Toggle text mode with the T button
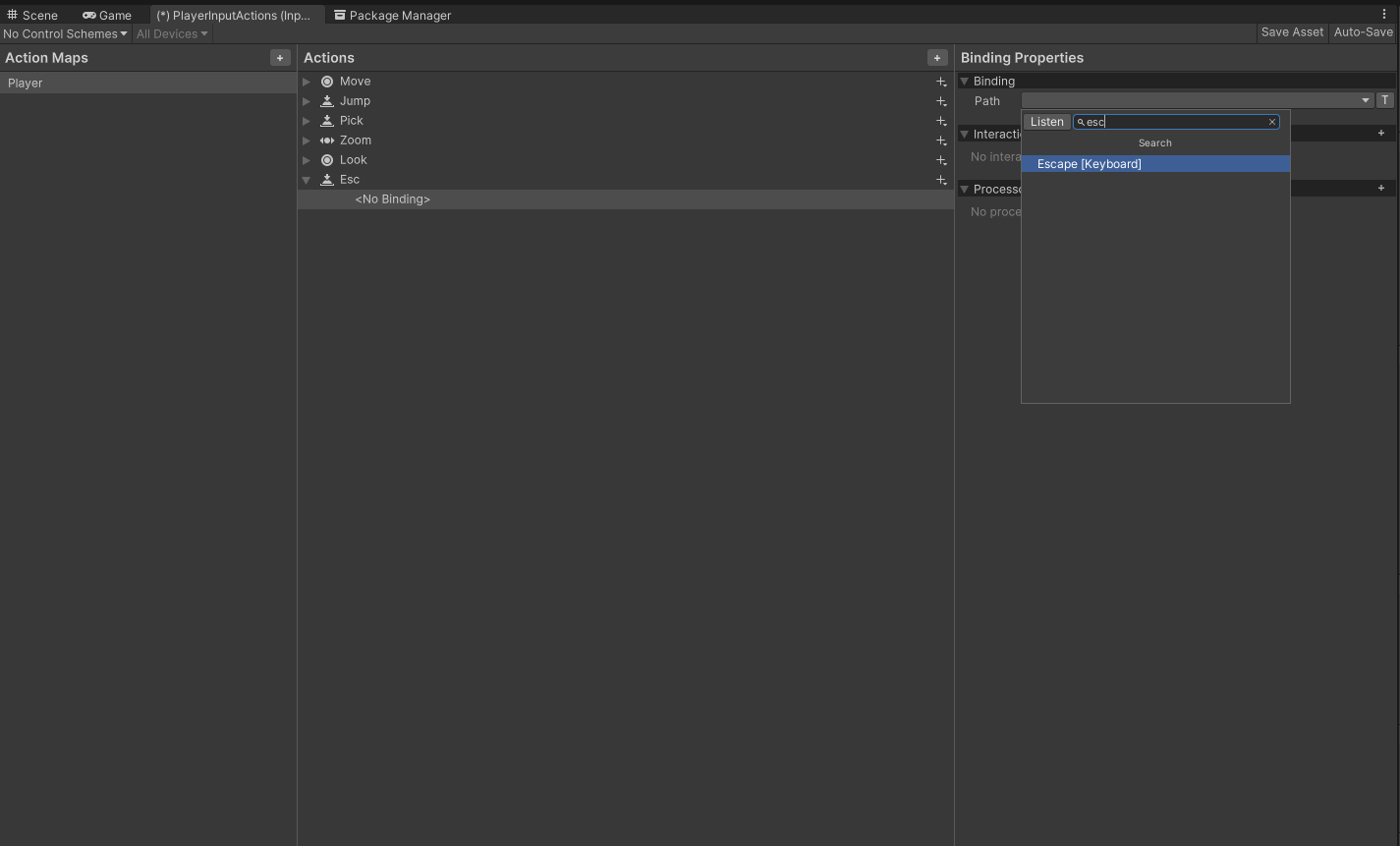 pyautogui.click(x=1385, y=100)
